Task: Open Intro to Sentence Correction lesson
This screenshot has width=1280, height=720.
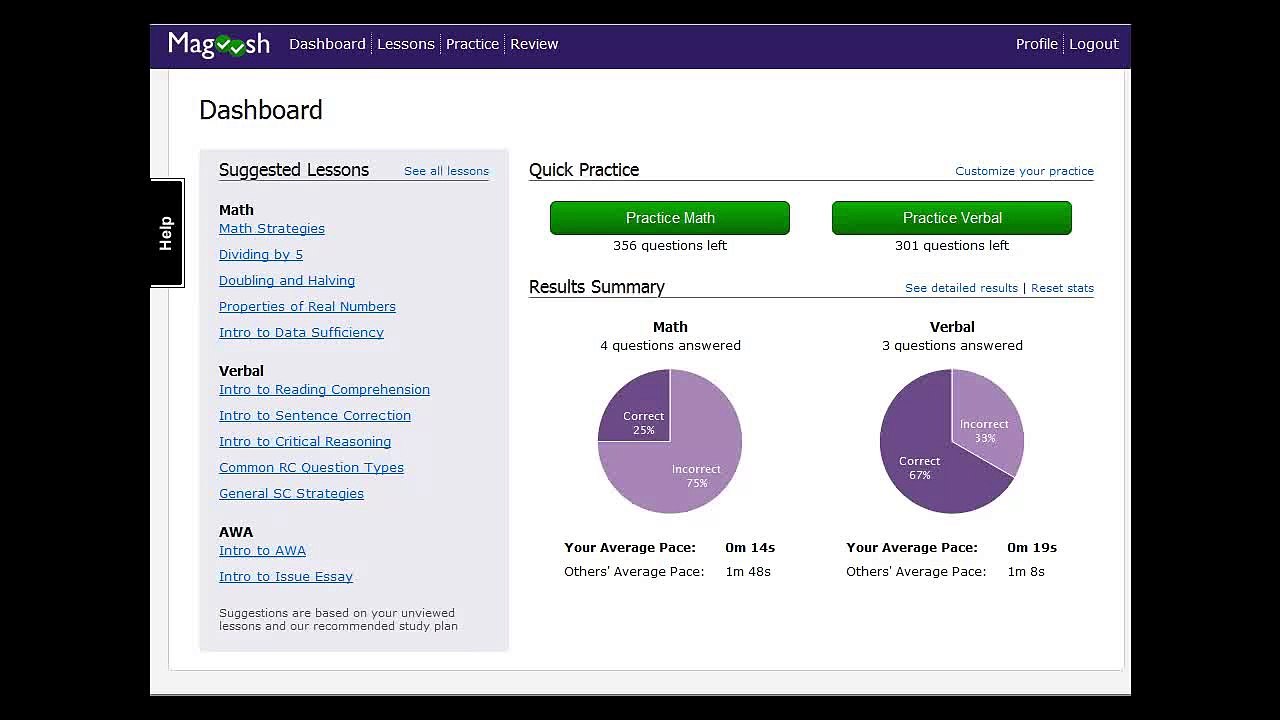Action: tap(315, 415)
